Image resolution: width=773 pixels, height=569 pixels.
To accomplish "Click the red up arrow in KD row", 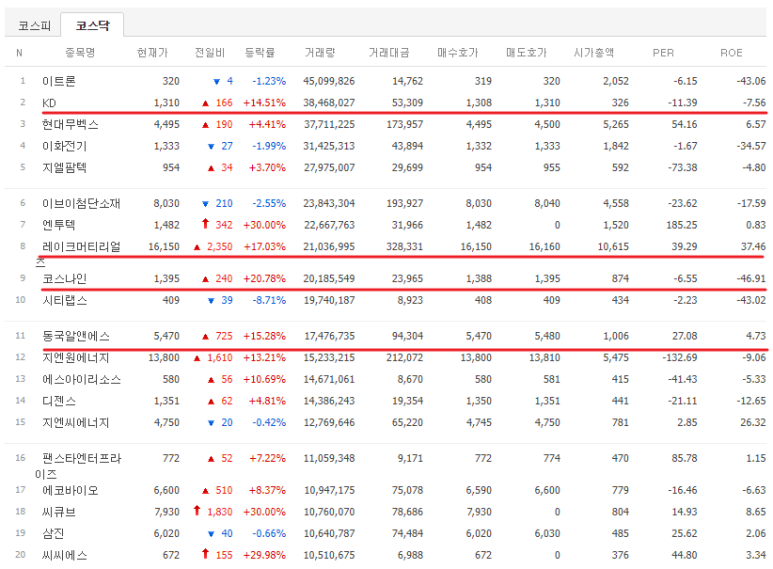I will point(206,103).
